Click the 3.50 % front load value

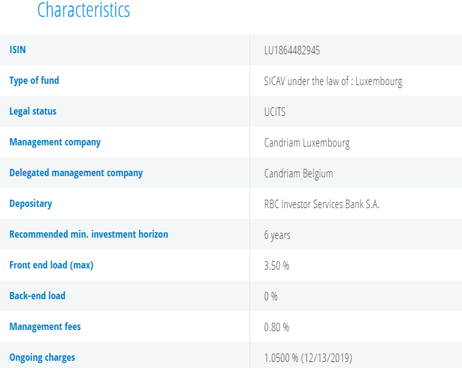tap(276, 266)
